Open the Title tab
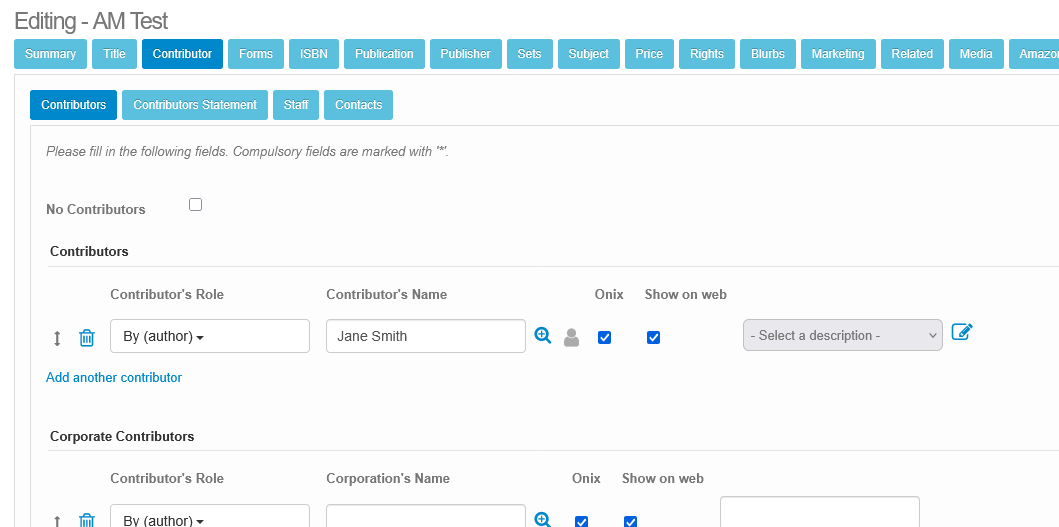This screenshot has height=527, width=1059. [x=114, y=54]
